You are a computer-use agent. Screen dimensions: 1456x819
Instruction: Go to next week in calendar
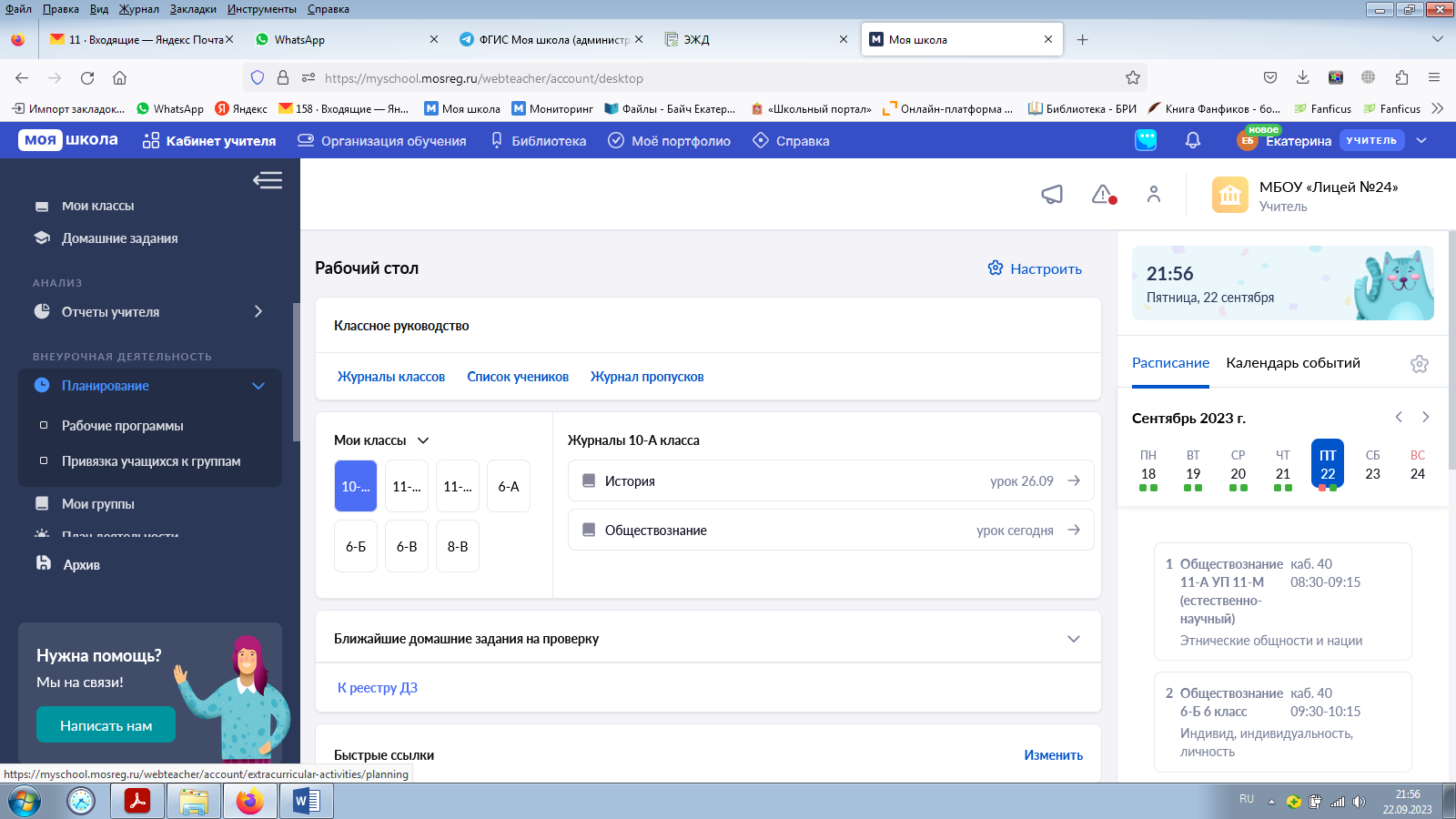tap(1426, 417)
